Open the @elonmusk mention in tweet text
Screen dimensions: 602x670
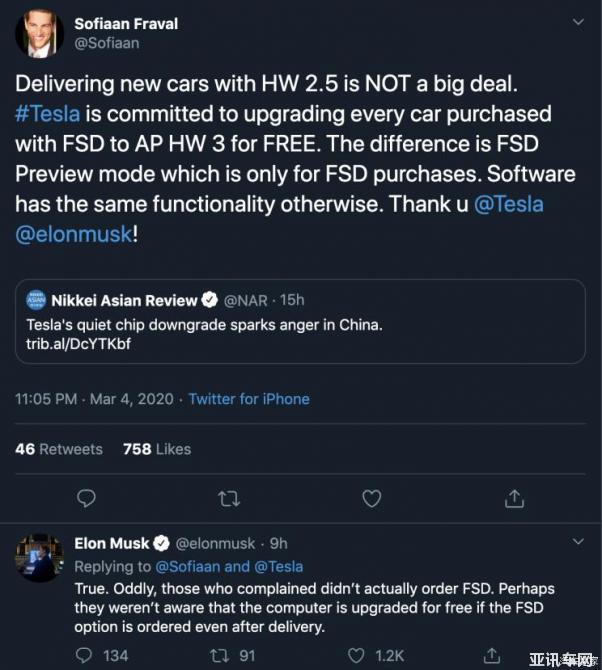point(72,234)
